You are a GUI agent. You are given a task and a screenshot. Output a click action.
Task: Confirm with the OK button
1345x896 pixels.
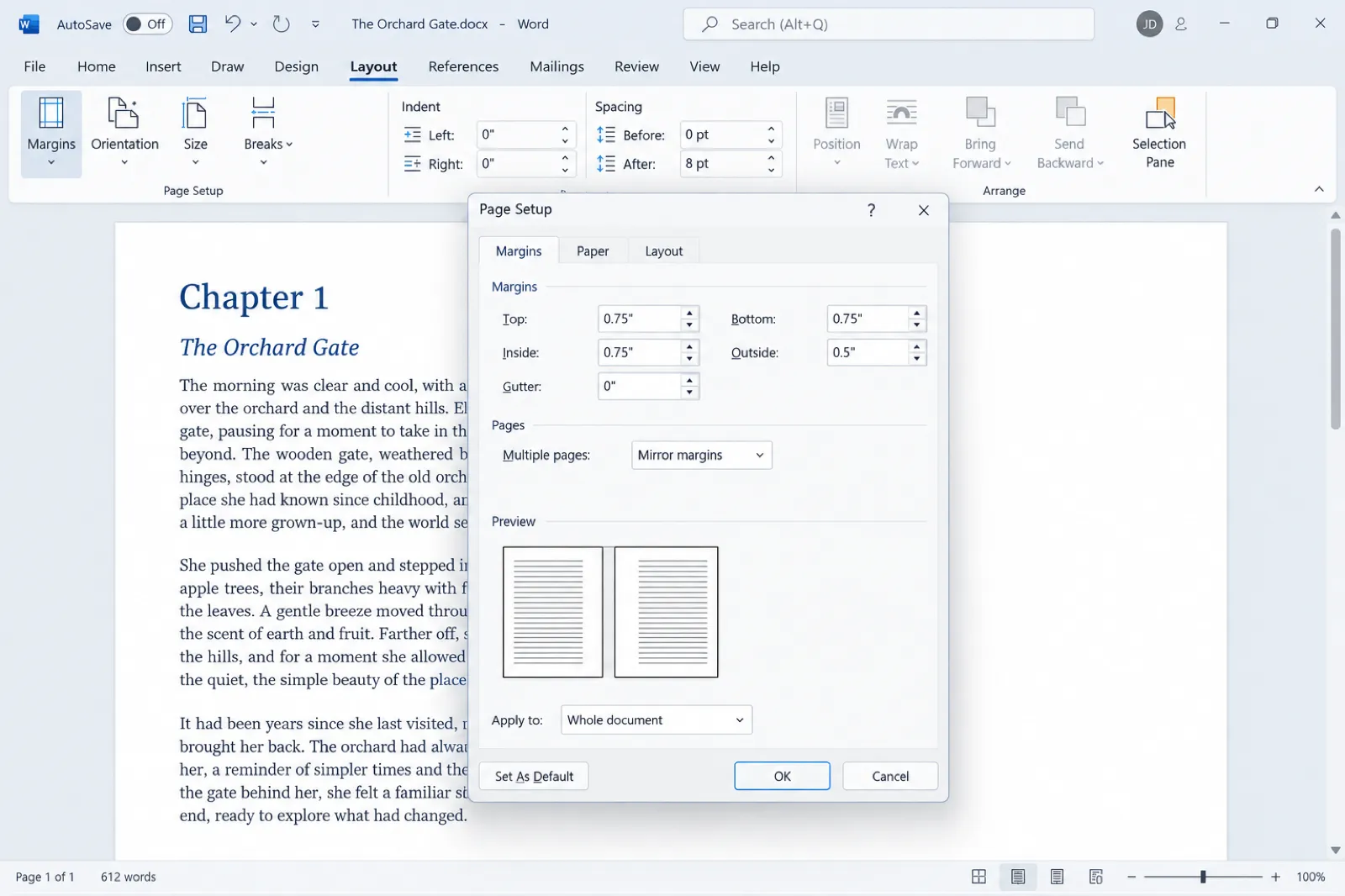[x=782, y=777]
